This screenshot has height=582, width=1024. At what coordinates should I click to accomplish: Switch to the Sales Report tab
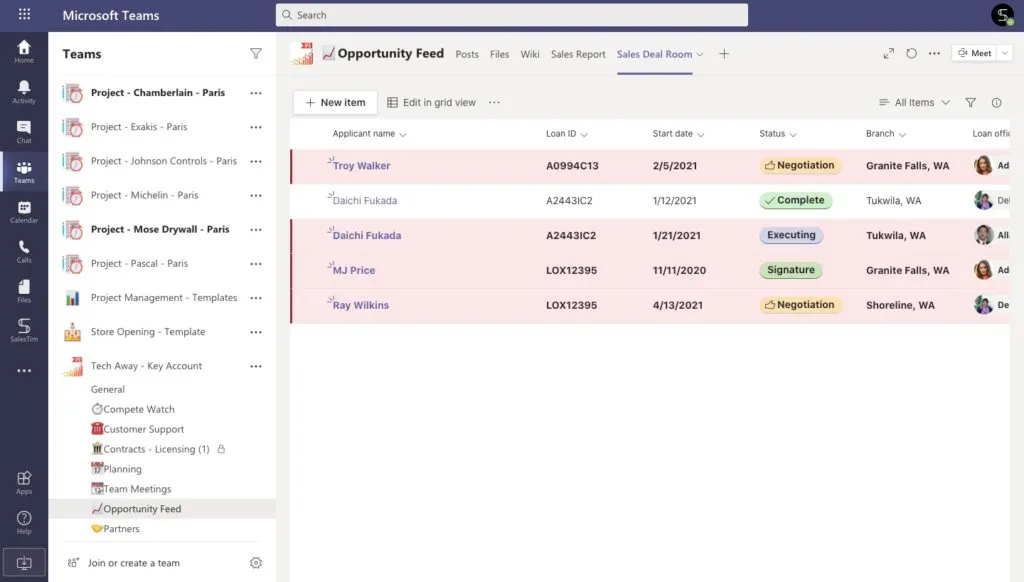tap(578, 54)
